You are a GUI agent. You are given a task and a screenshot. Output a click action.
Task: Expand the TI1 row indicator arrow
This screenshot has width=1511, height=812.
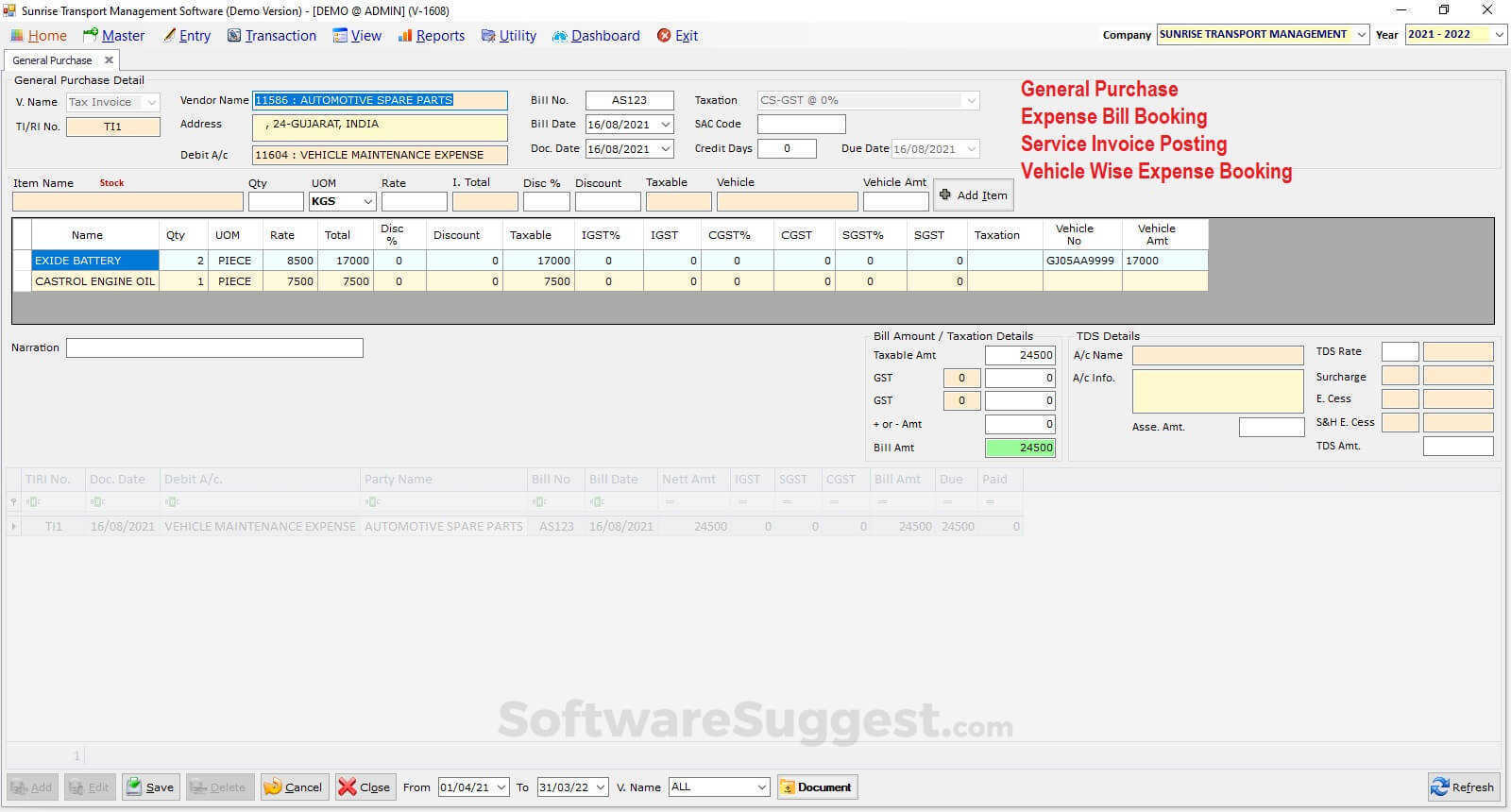[13, 526]
